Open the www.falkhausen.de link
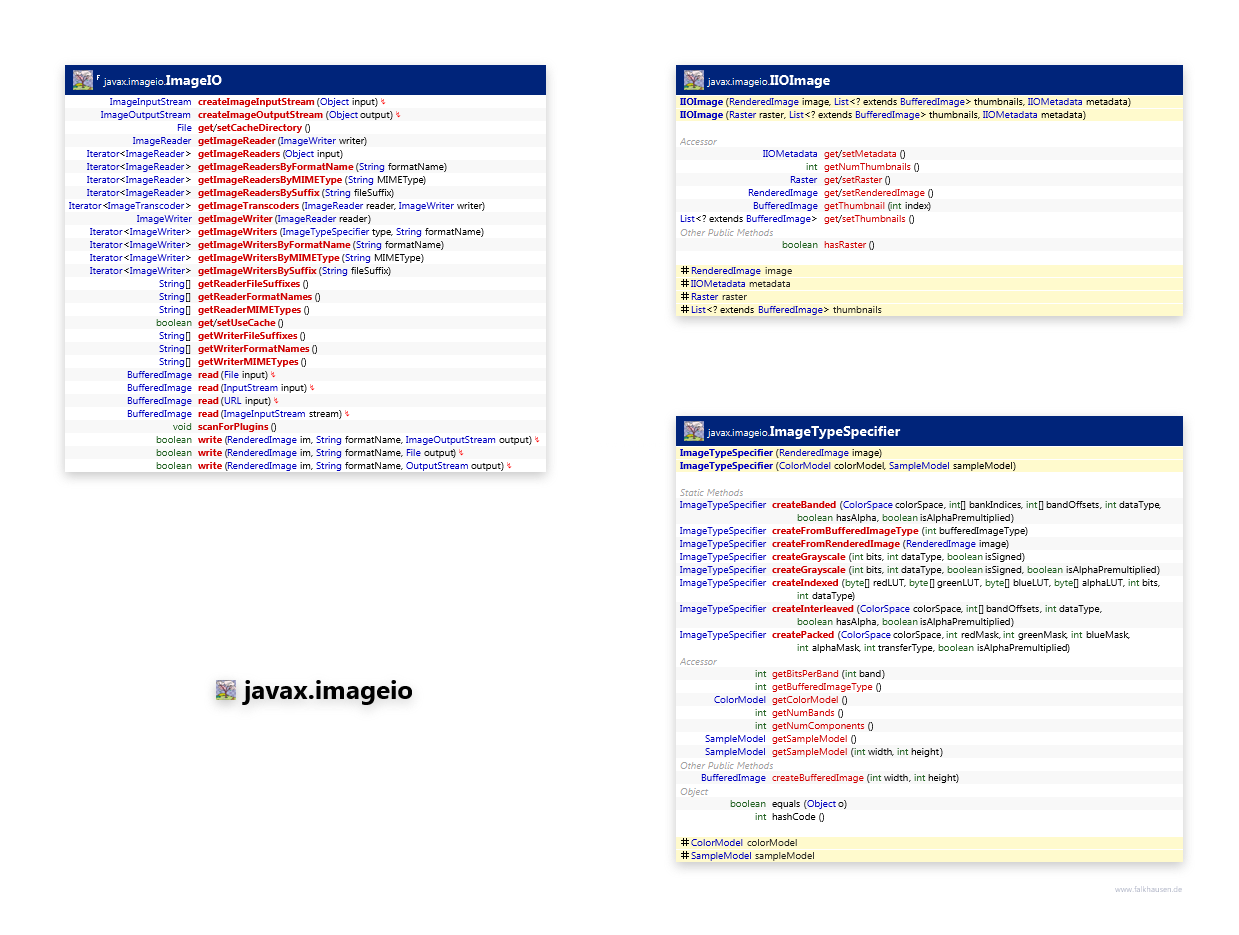The image size is (1239, 935). coord(1148,889)
